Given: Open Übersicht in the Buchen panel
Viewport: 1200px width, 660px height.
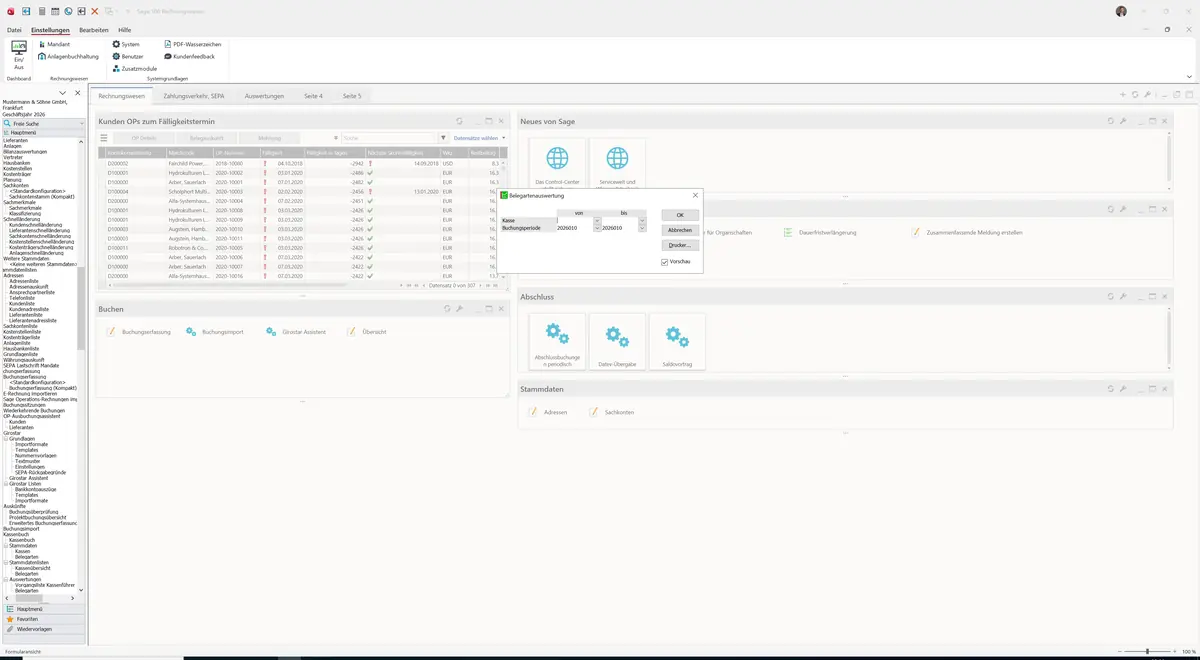Looking at the screenshot, I should [367, 331].
